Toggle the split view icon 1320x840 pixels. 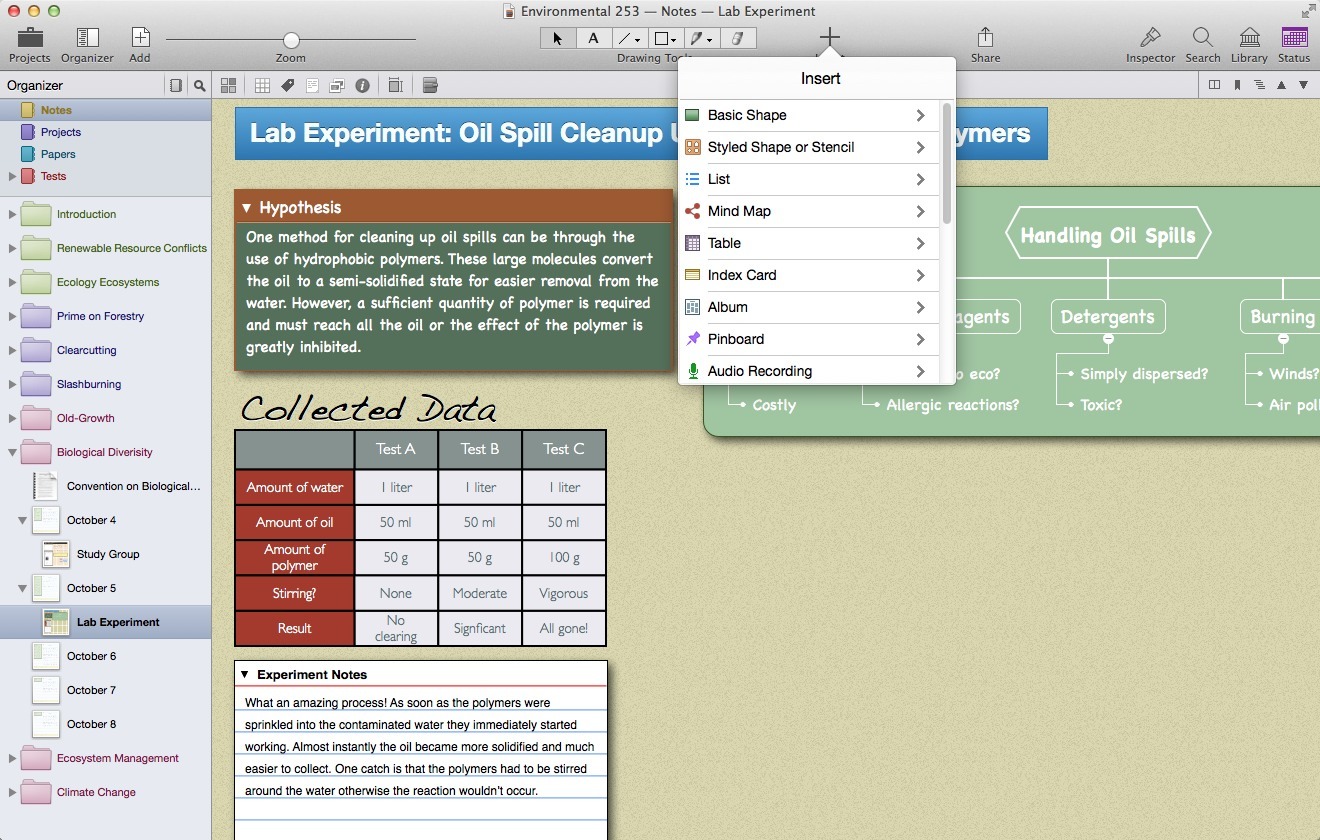pos(1214,86)
